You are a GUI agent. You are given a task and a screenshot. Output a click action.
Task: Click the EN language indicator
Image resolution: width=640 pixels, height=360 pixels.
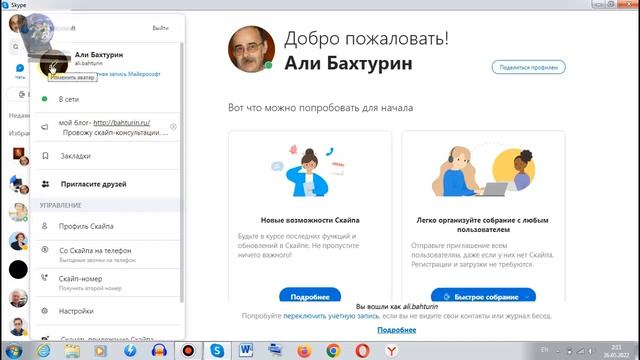click(544, 350)
